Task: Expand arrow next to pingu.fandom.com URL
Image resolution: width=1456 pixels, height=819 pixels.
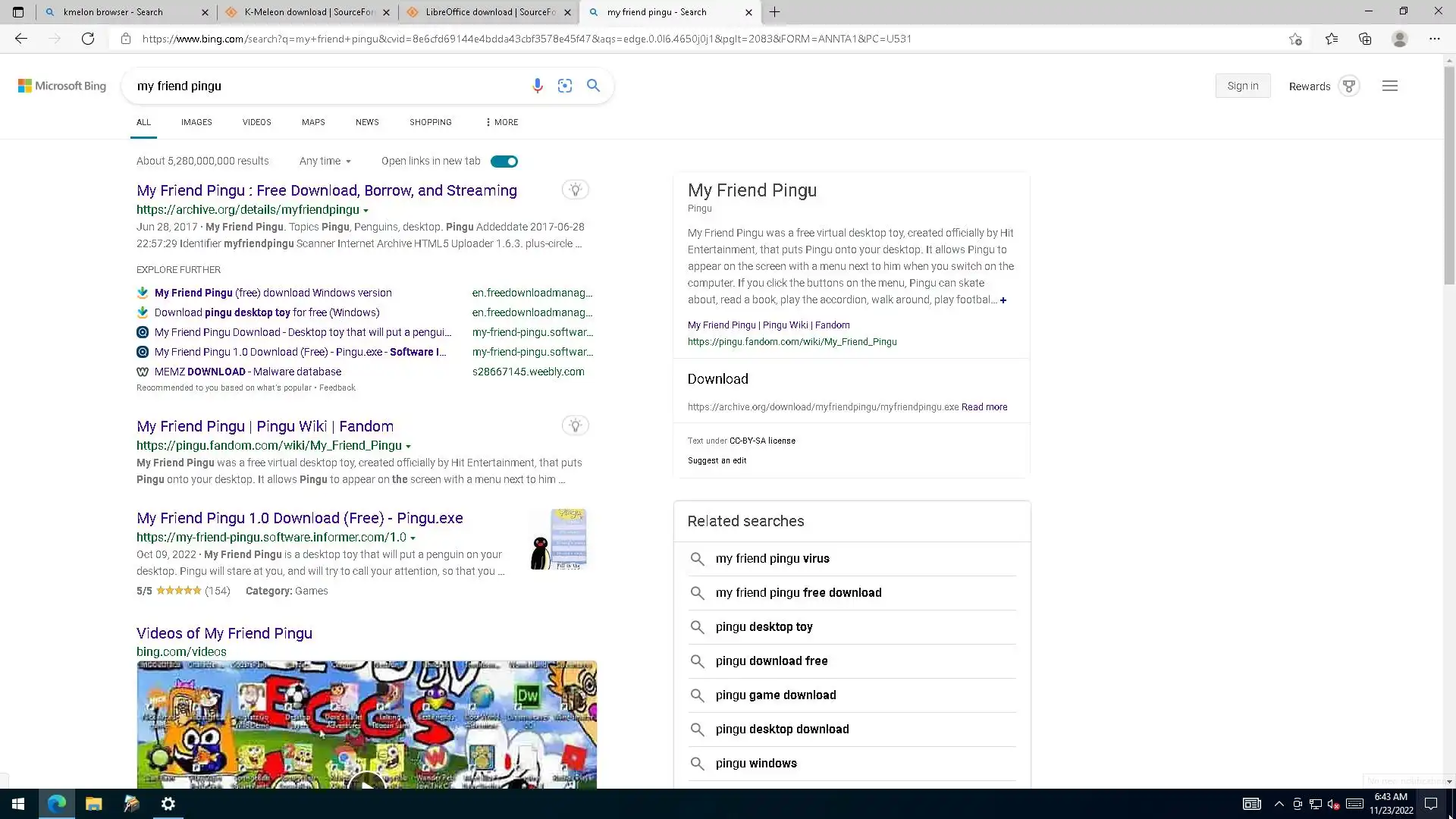Action: pos(408,446)
